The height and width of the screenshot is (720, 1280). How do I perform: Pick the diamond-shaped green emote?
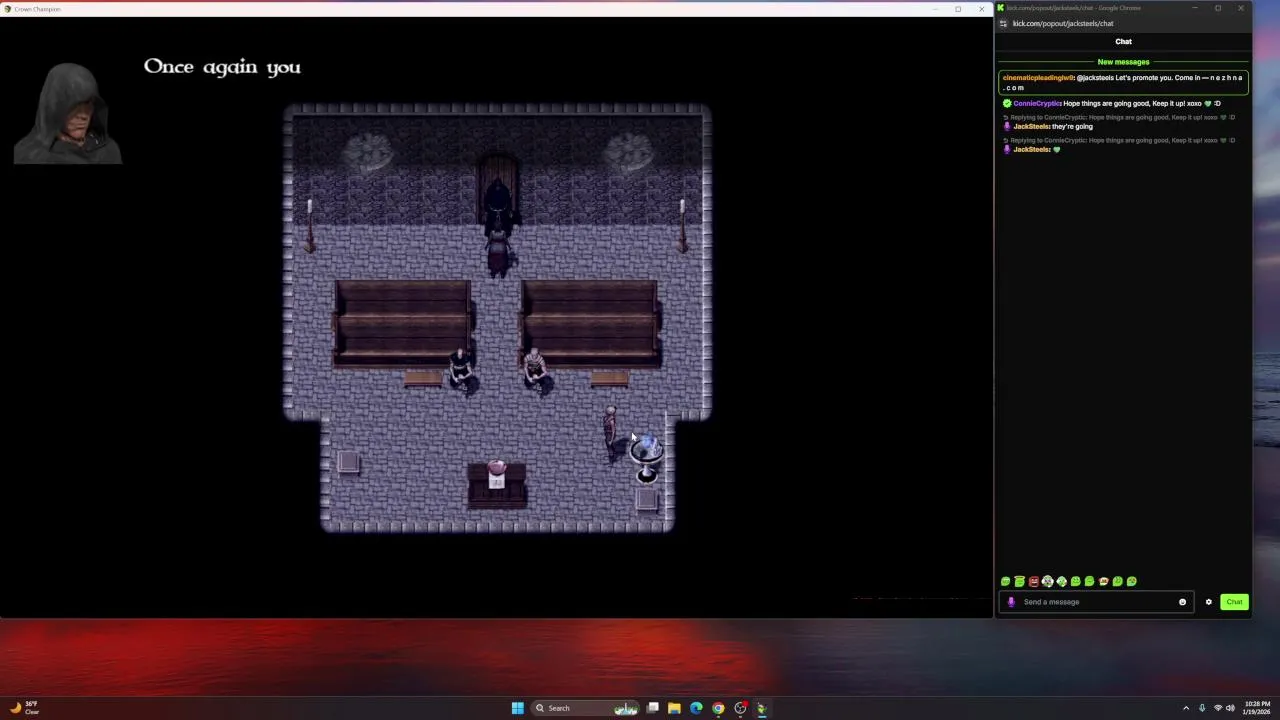coord(1062,581)
